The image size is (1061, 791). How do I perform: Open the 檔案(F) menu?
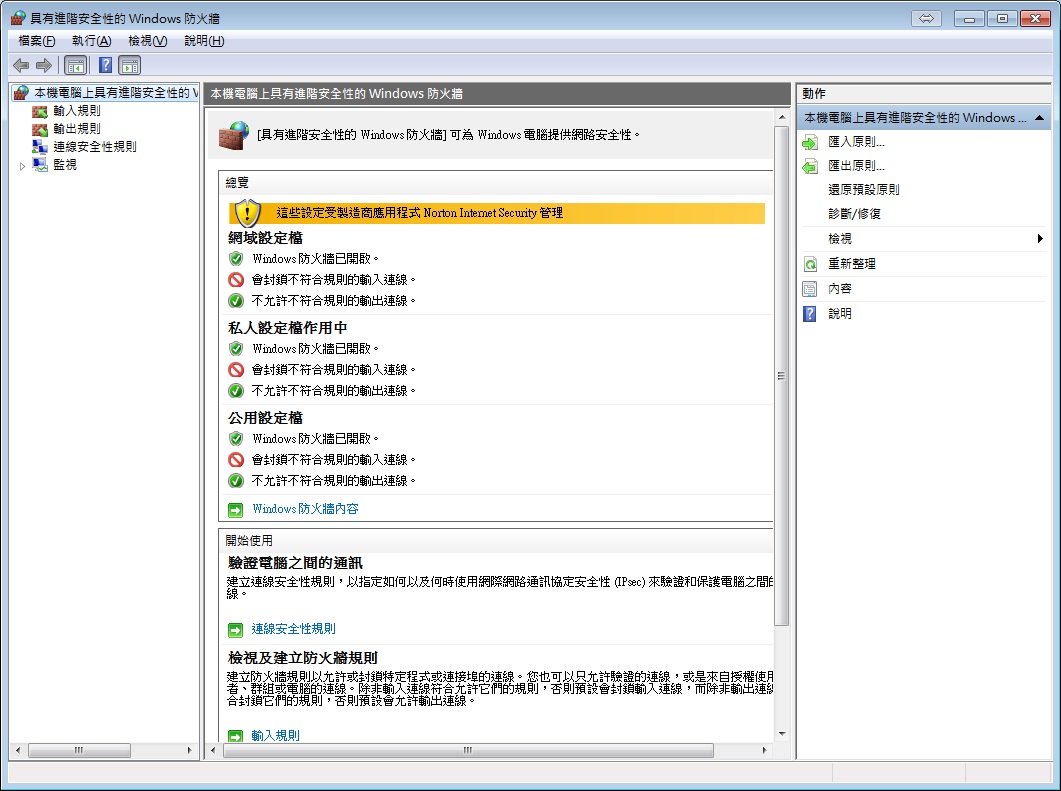pos(37,41)
